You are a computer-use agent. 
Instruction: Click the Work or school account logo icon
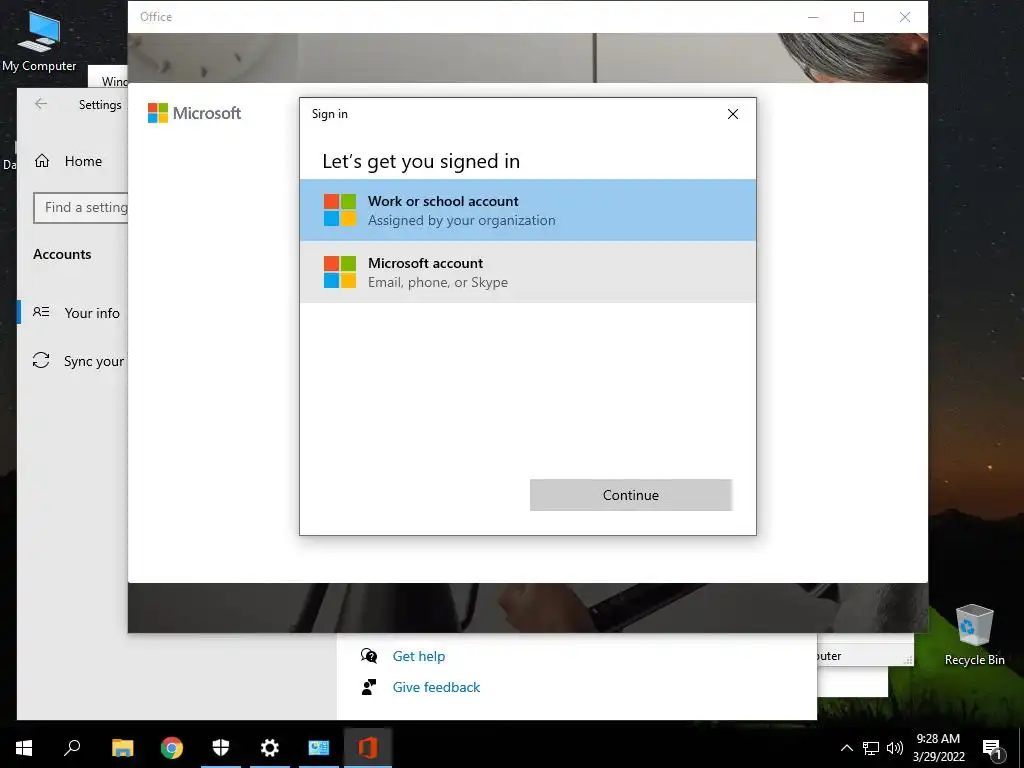(x=340, y=210)
